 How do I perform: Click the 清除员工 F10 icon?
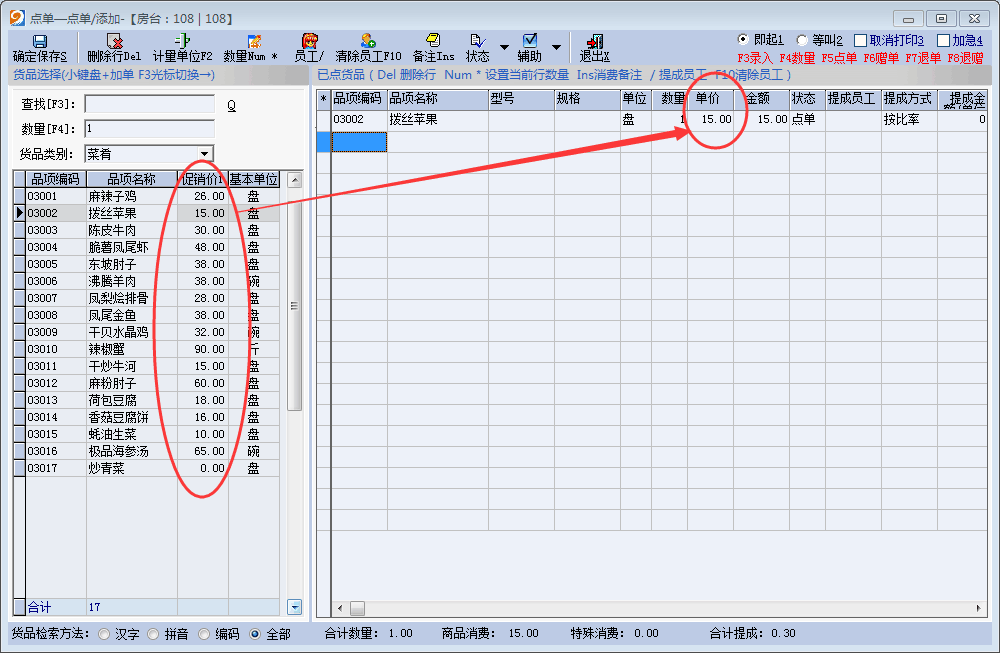pos(368,42)
